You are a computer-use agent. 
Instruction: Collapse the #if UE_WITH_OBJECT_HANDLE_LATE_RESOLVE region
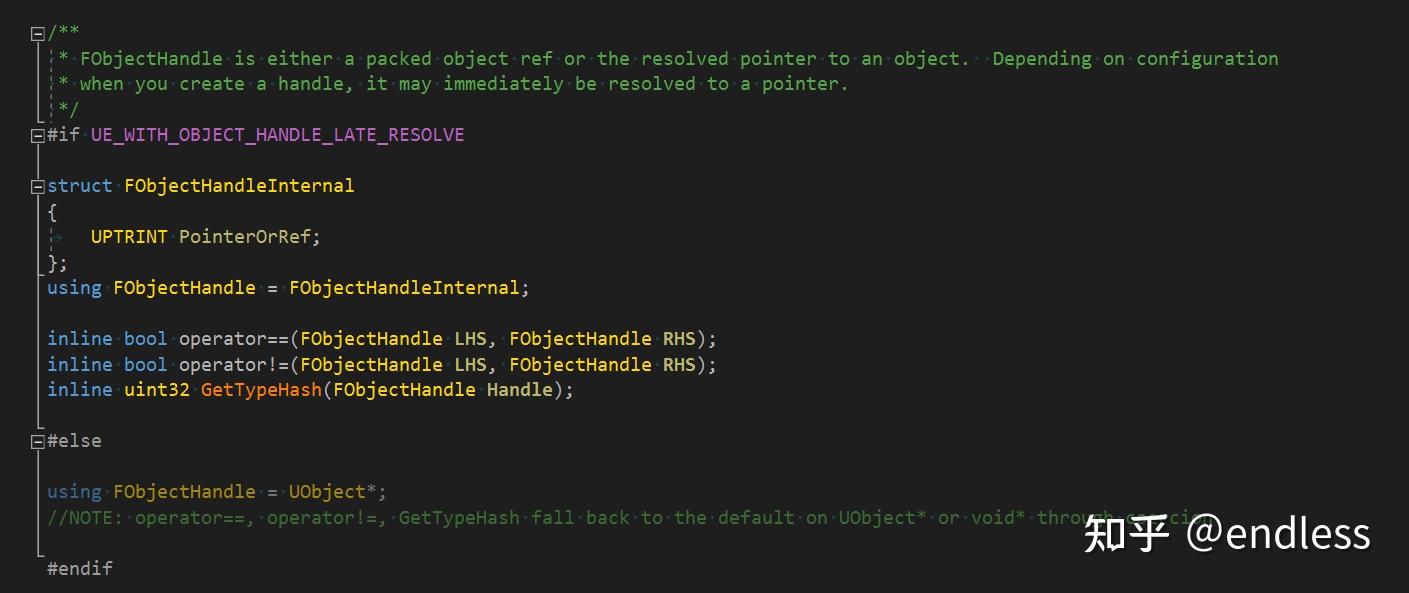[x=38, y=135]
